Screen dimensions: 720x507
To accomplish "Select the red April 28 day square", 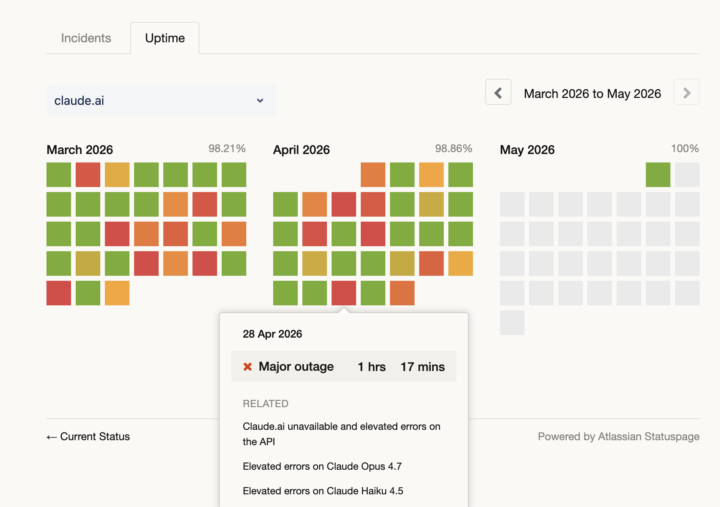I will pos(343,293).
